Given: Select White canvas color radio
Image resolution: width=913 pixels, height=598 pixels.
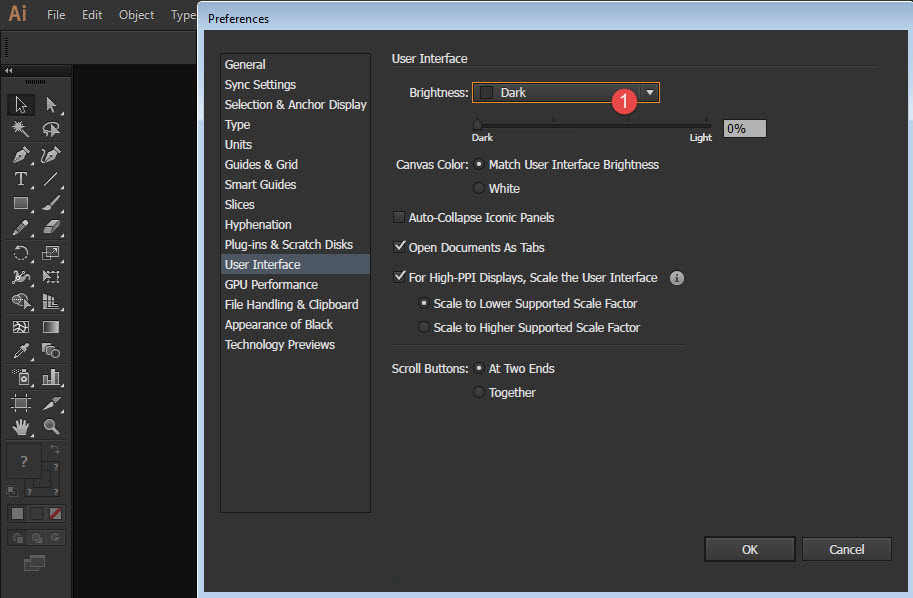Looking at the screenshot, I should pyautogui.click(x=479, y=188).
